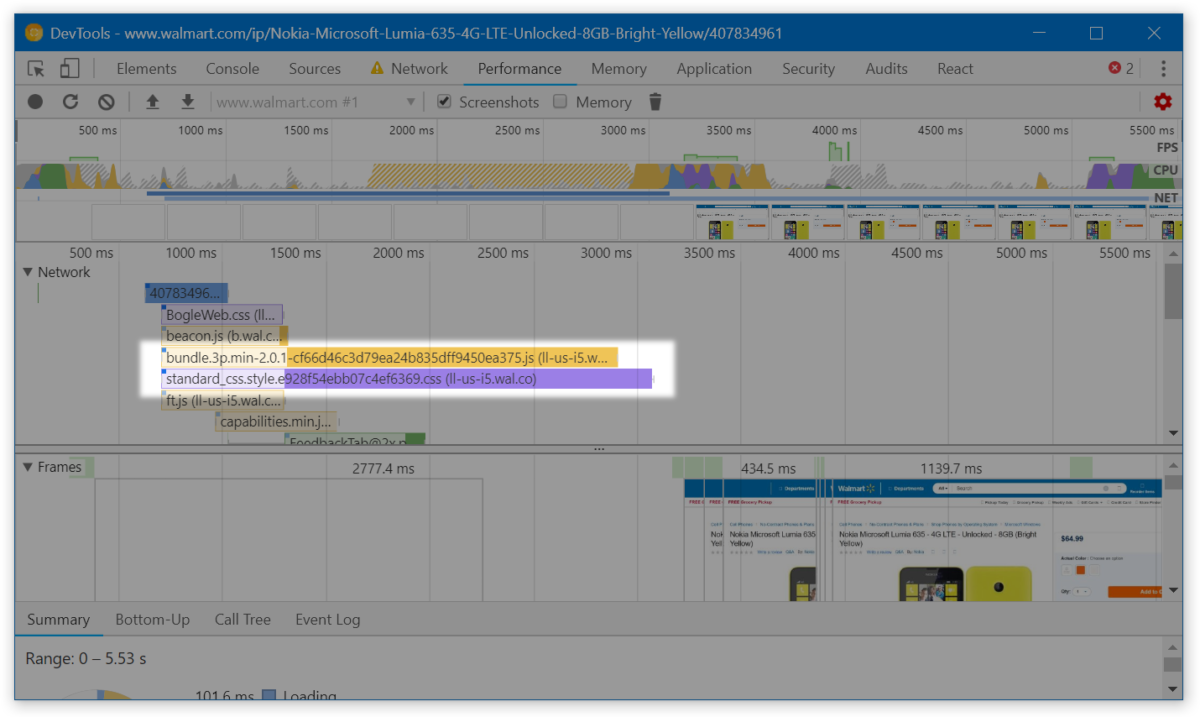Viewport: 1200px width, 717px height.
Task: Toggle the device toolbar emulation icon
Action: click(68, 66)
